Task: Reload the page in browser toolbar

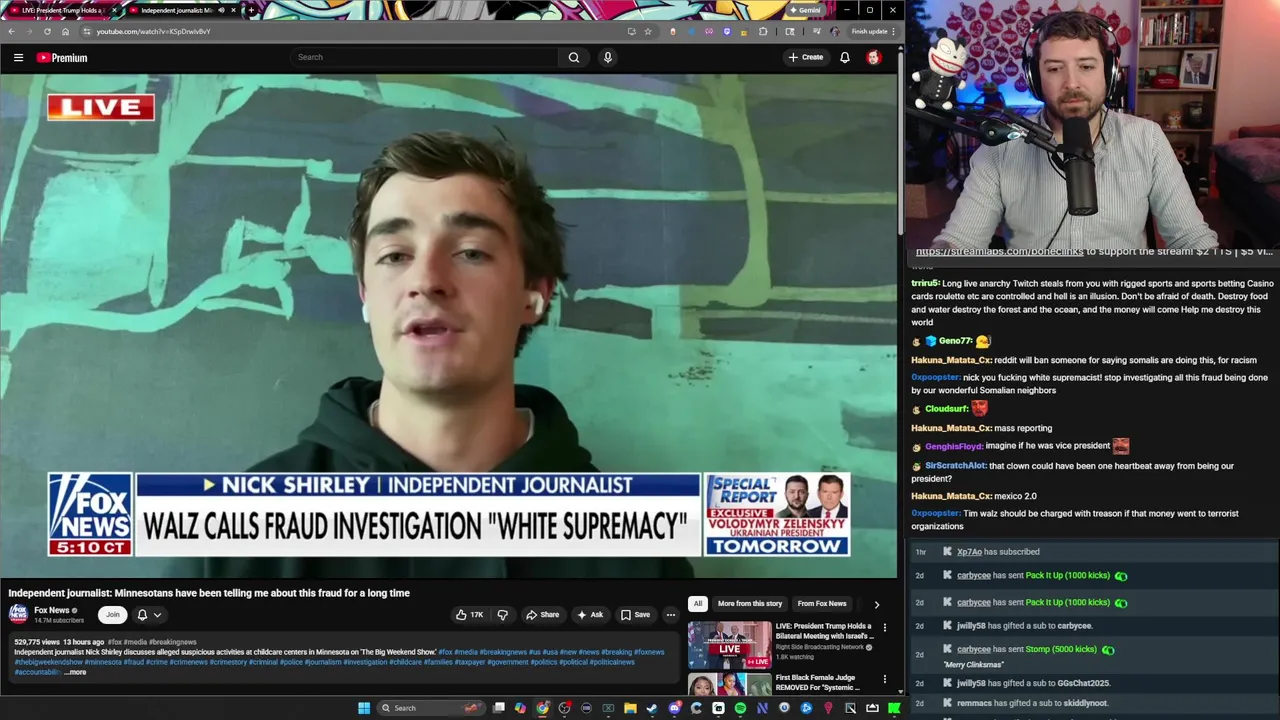Action: pos(47,31)
